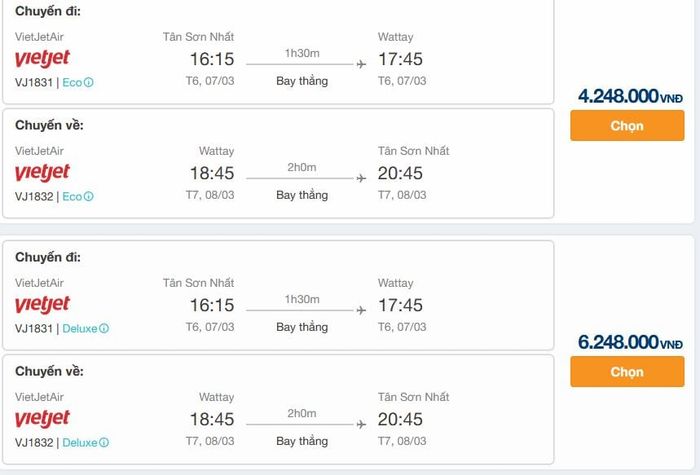Open info icon beside Eco on VJ1832
700x475 pixels.
tap(89, 196)
